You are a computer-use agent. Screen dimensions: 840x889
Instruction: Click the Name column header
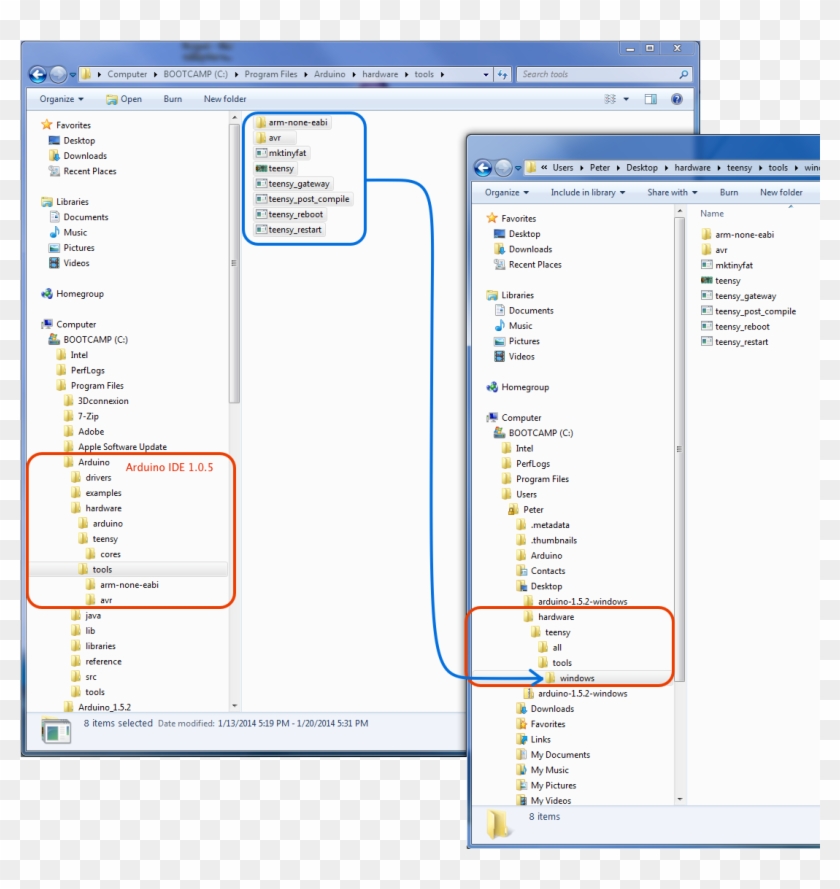[712, 213]
